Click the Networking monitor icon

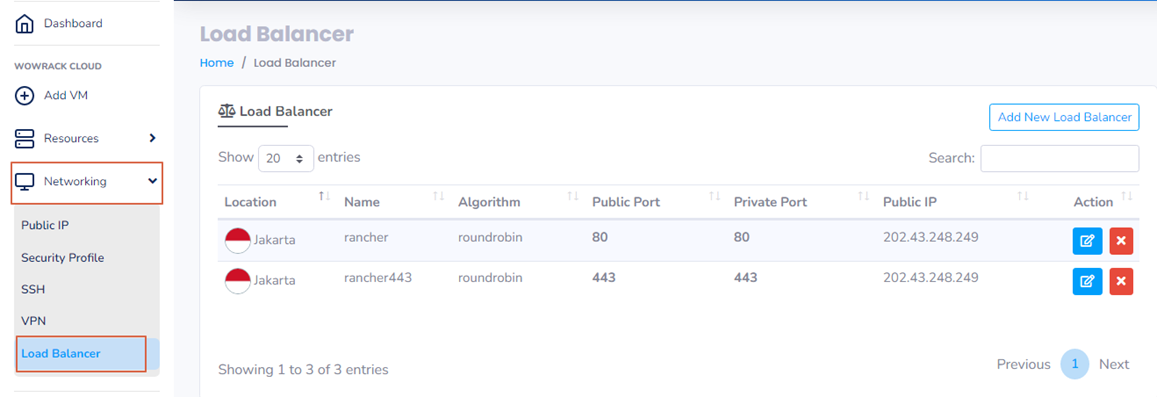[24, 182]
